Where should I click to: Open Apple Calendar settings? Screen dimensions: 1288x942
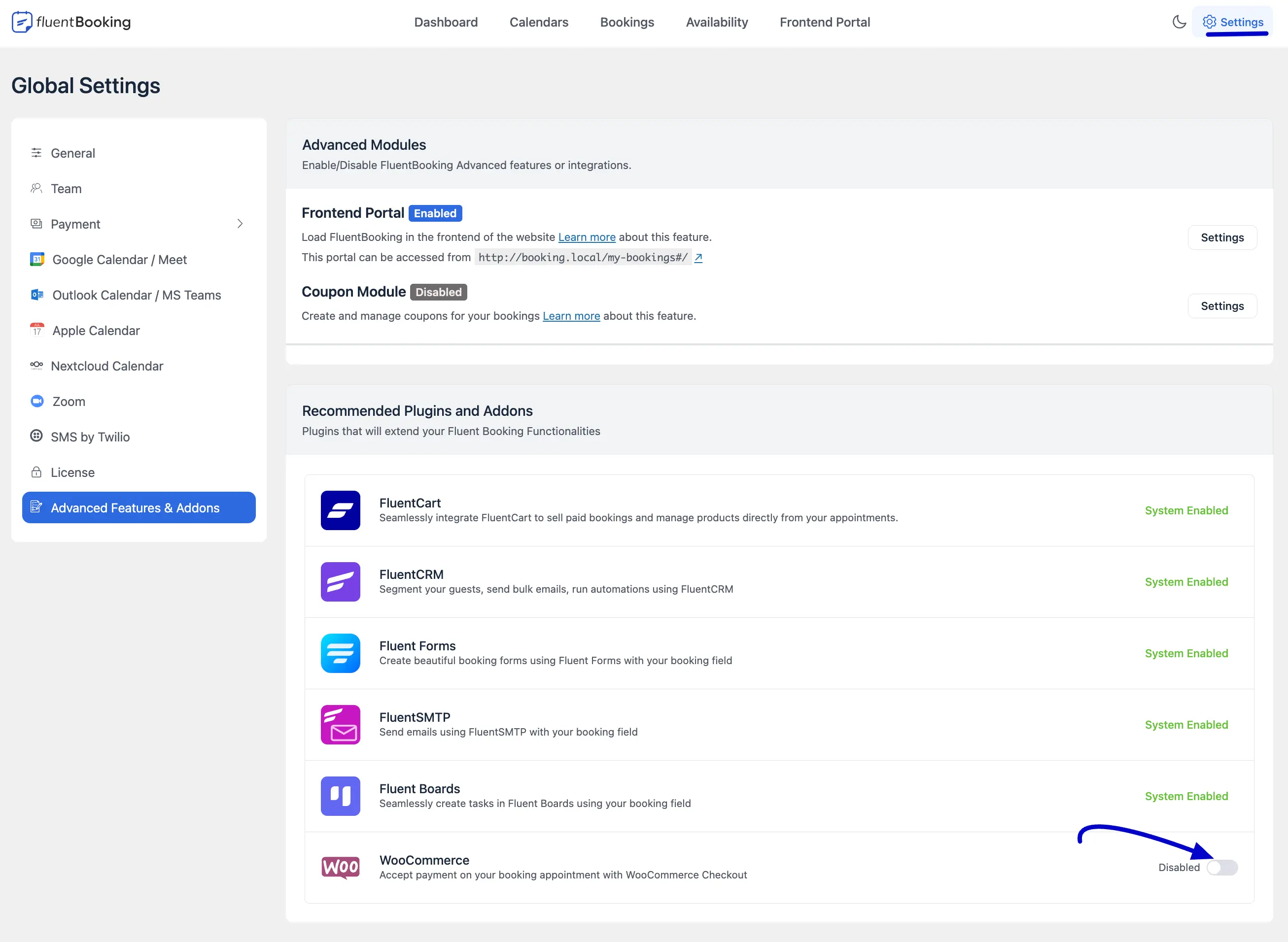pyautogui.click(x=139, y=330)
